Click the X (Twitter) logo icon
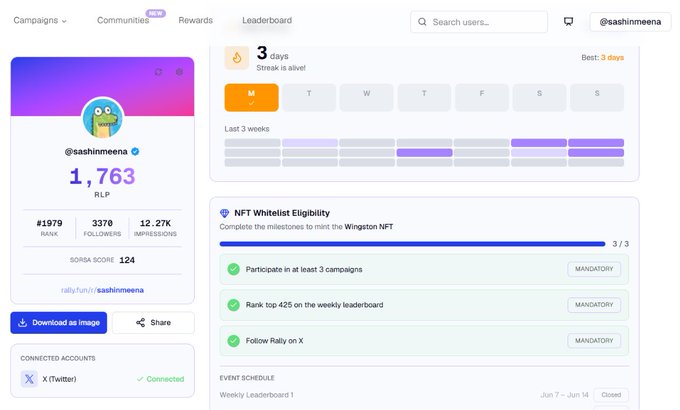Image resolution: width=680 pixels, height=410 pixels. coord(29,379)
